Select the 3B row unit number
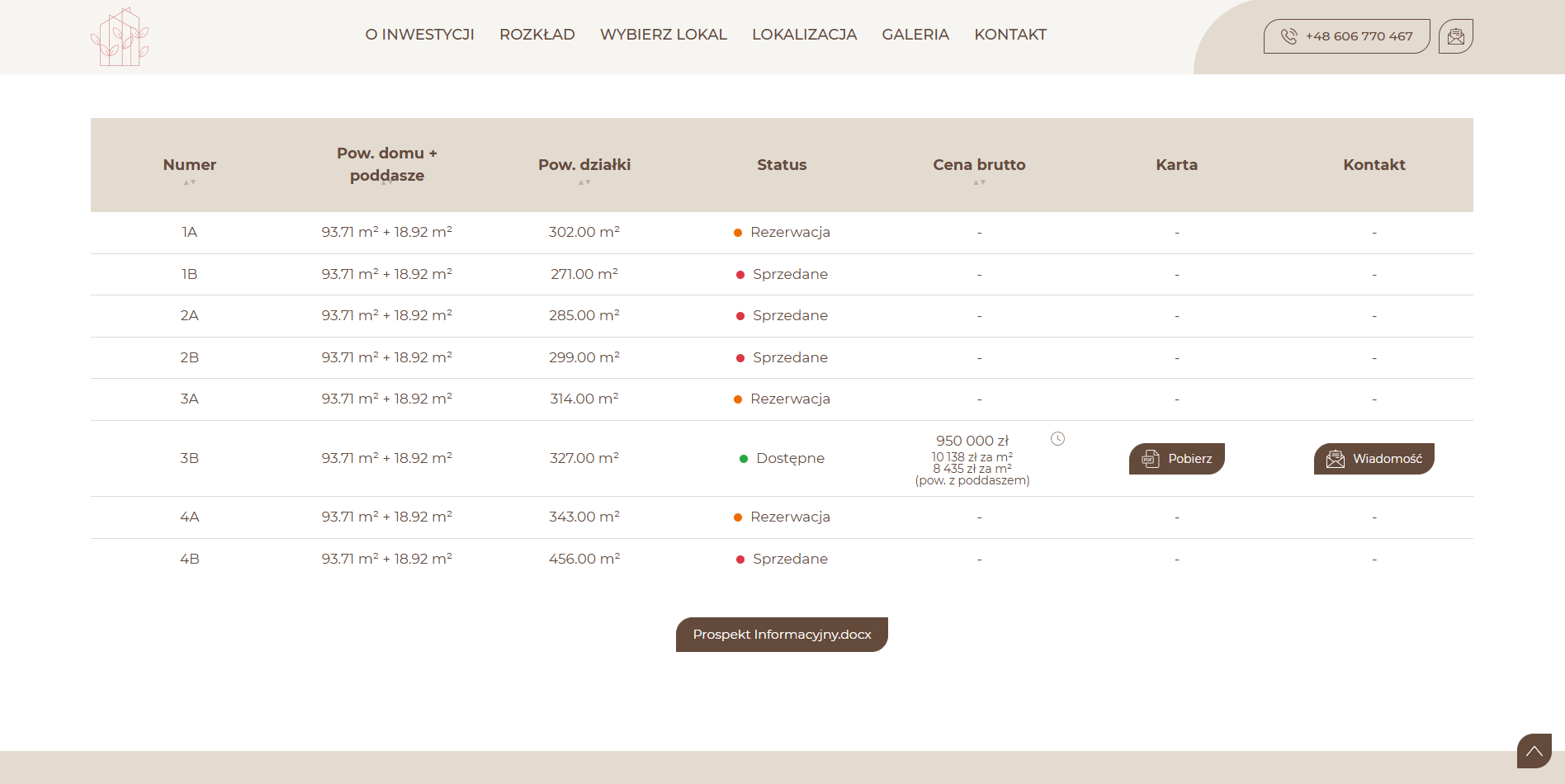The image size is (1565, 784). (189, 458)
